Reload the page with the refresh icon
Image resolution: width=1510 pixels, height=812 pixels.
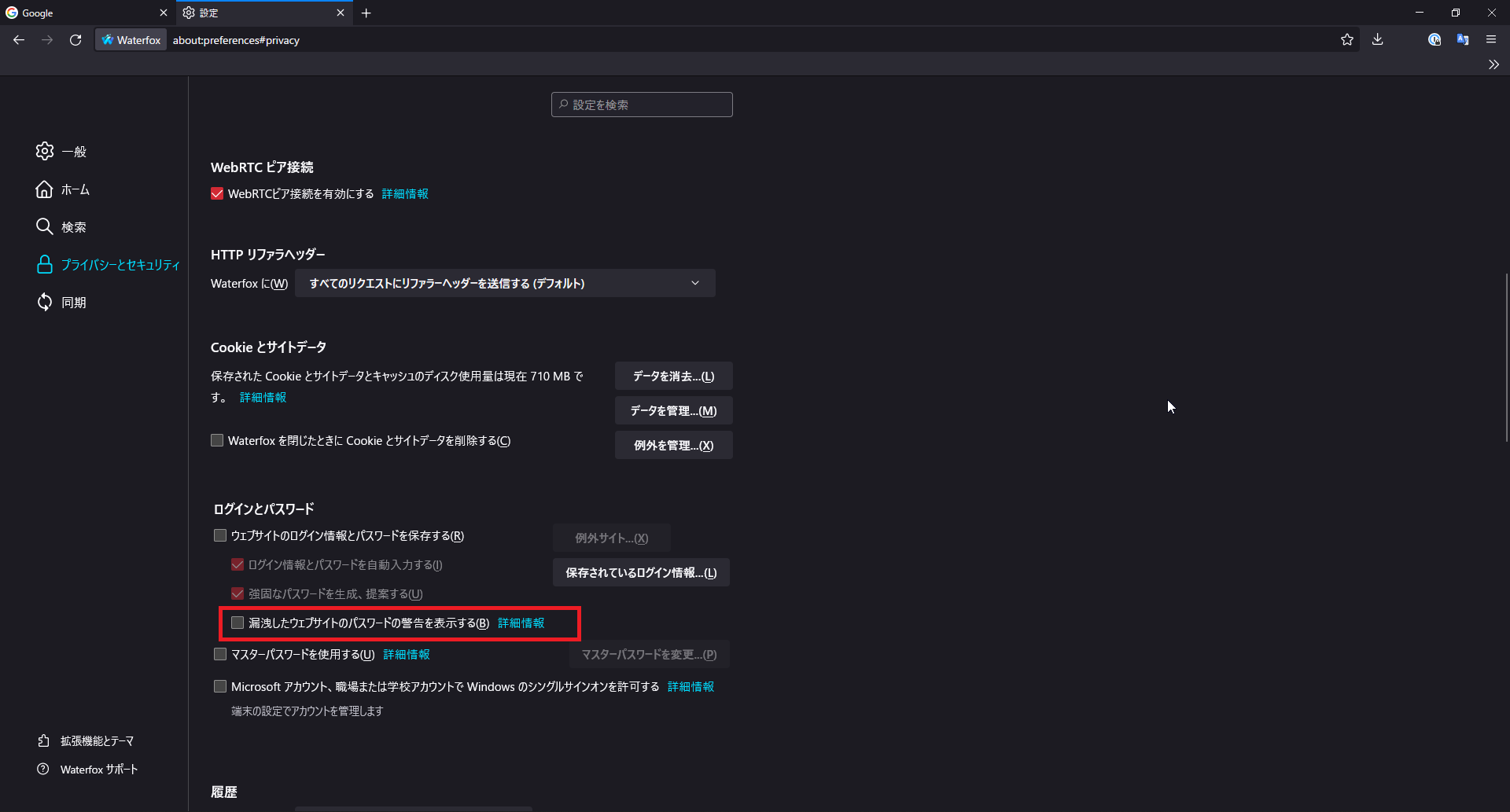pos(75,40)
